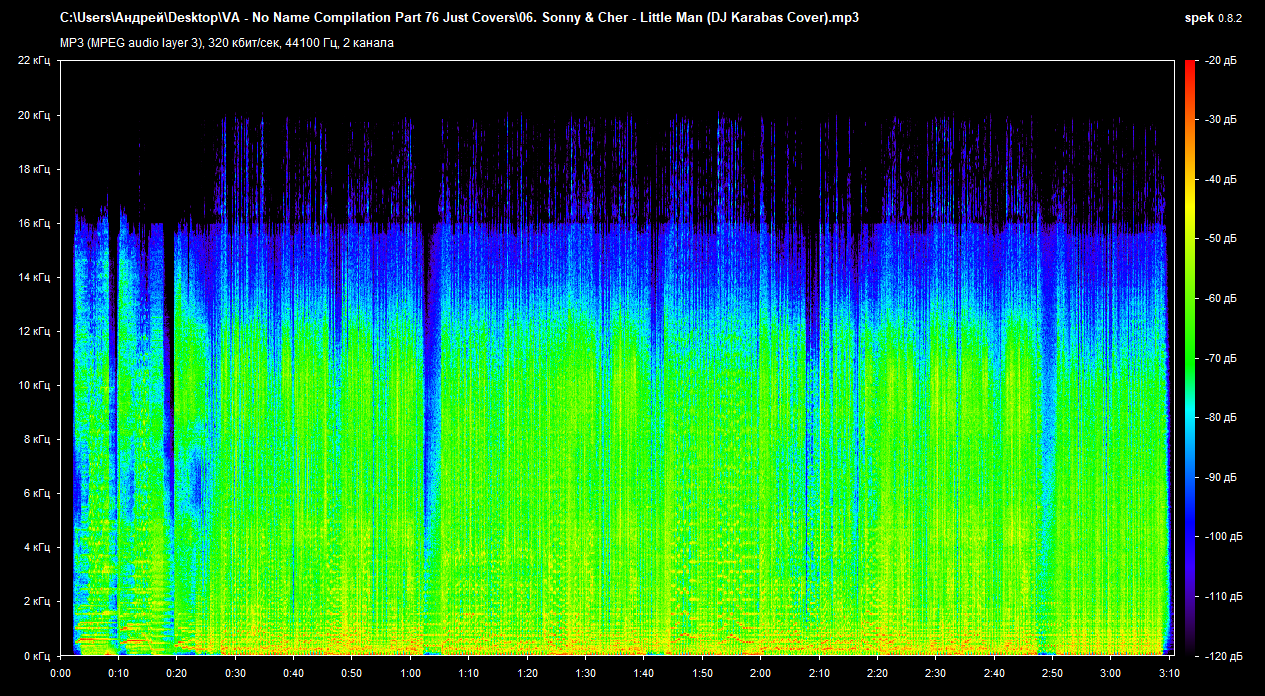Select the 22 кГц frequency label
The height and width of the screenshot is (696, 1265).
pyautogui.click(x=35, y=61)
